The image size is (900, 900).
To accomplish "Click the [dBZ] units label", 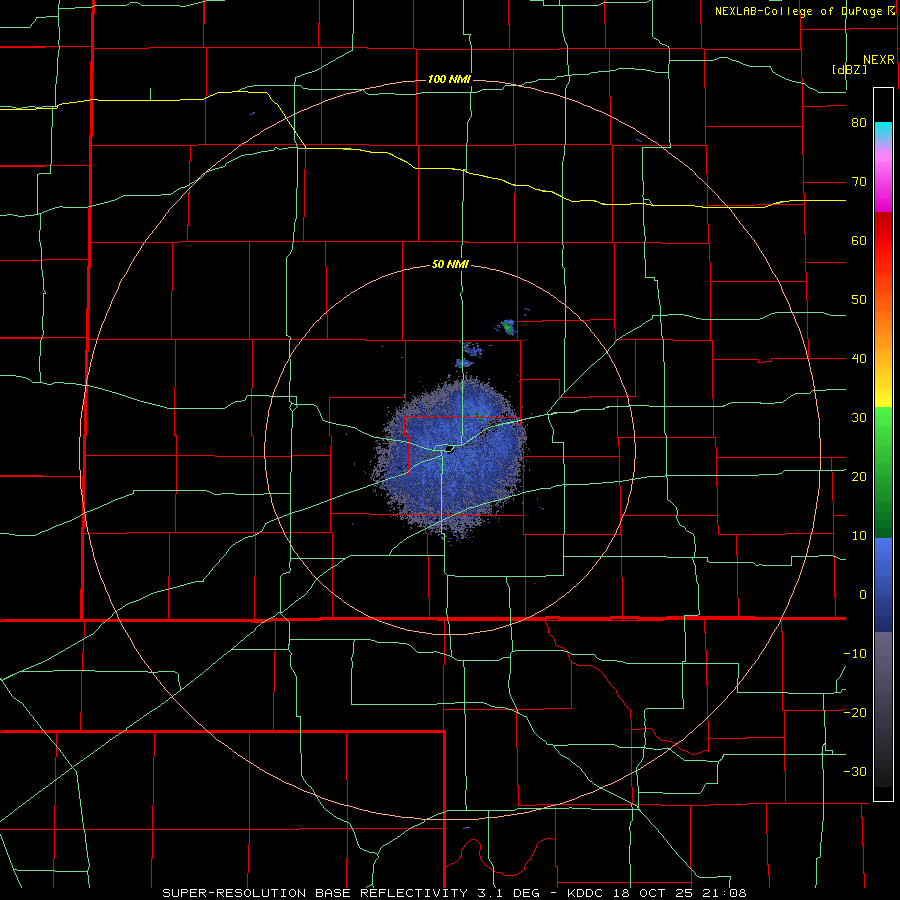I will coord(849,69).
